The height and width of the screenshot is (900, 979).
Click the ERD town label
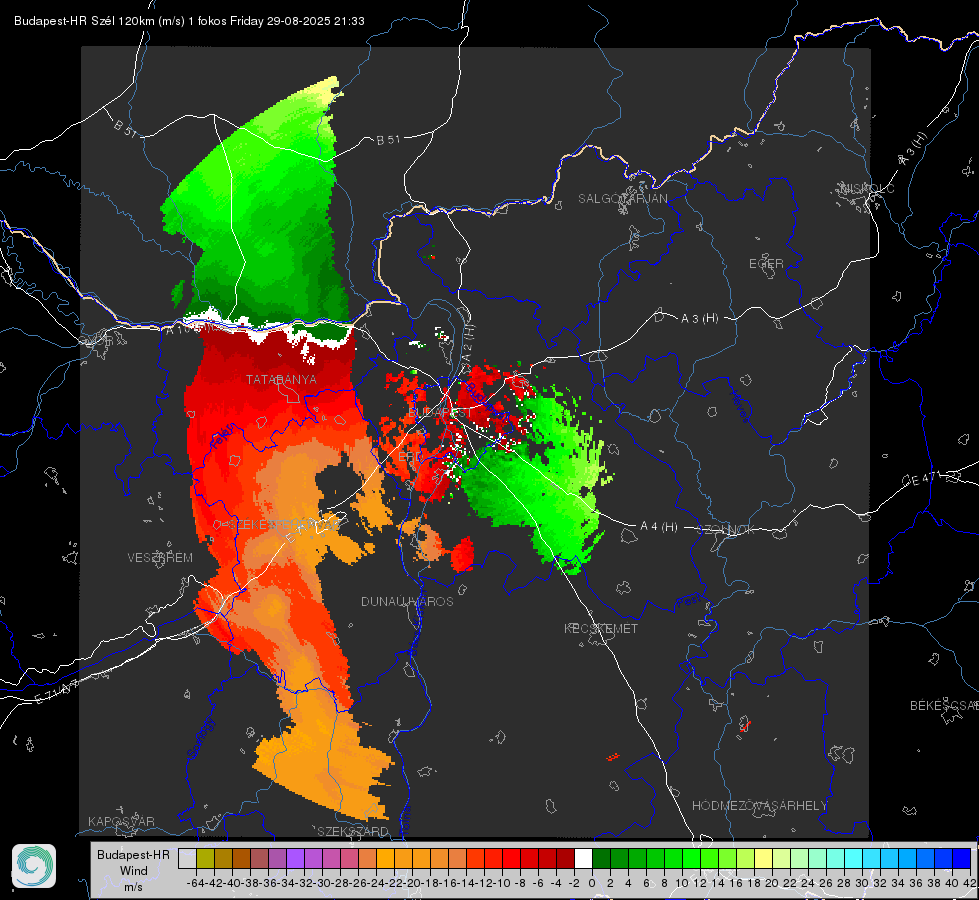pyautogui.click(x=410, y=457)
